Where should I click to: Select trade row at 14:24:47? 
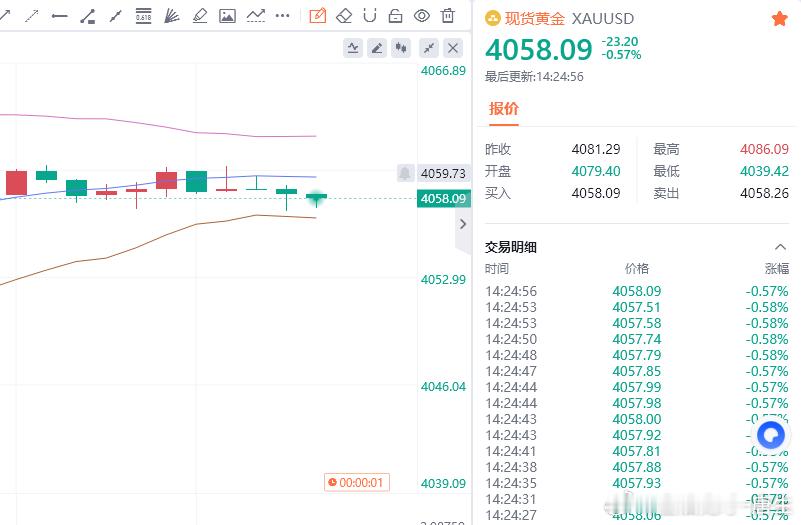pyautogui.click(x=637, y=371)
